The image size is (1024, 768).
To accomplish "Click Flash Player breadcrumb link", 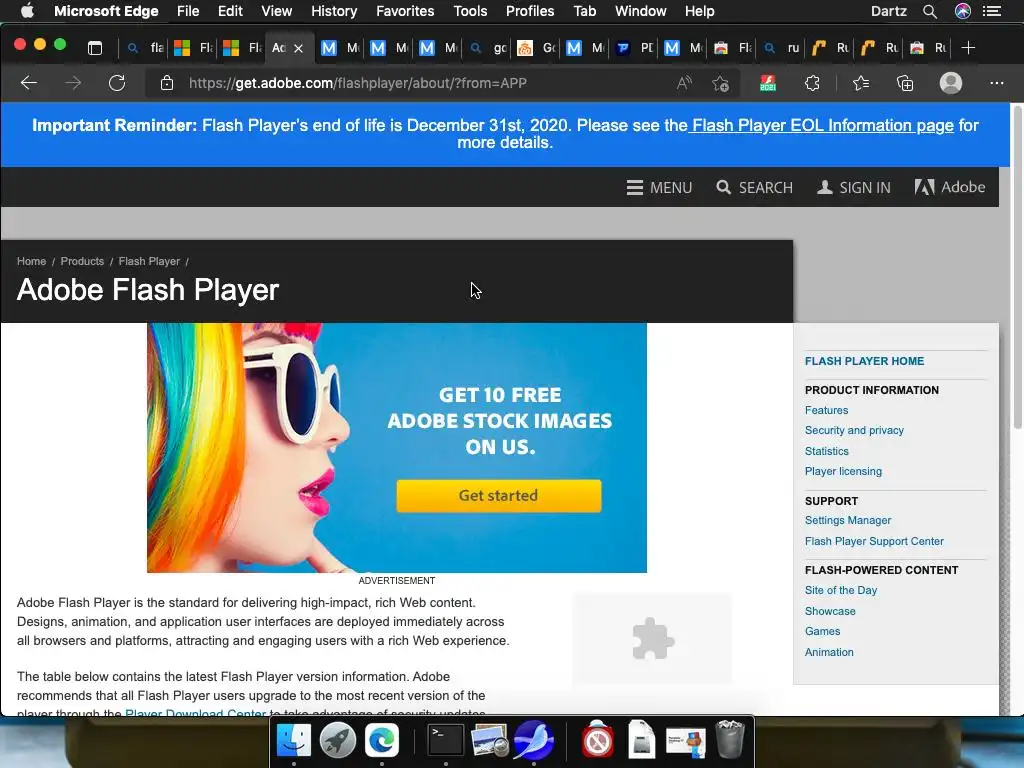I will click(149, 261).
